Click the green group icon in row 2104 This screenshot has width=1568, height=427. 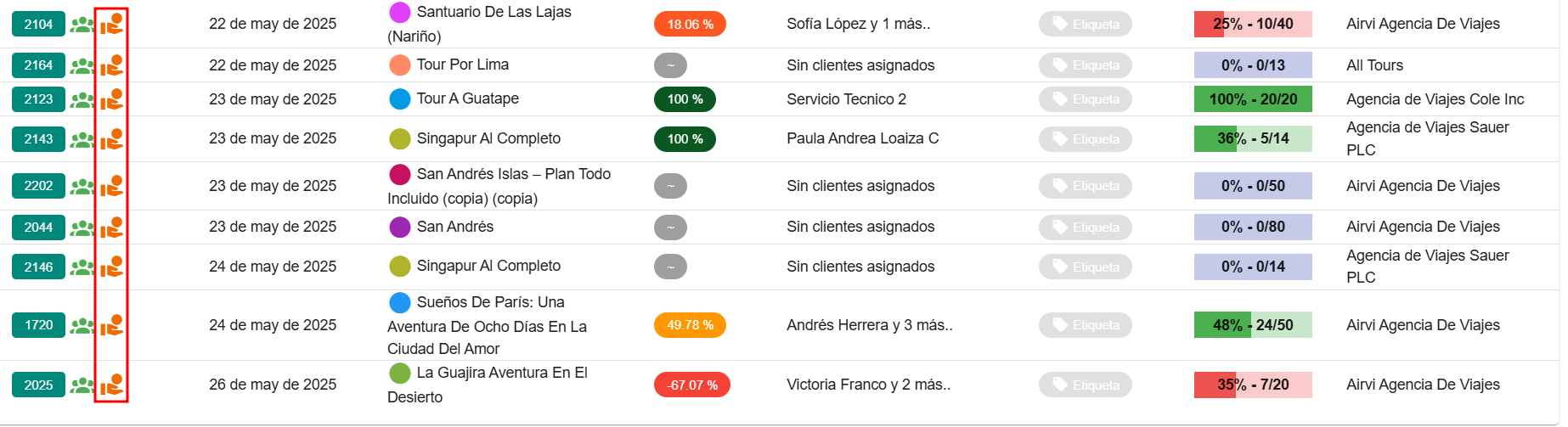(x=82, y=25)
